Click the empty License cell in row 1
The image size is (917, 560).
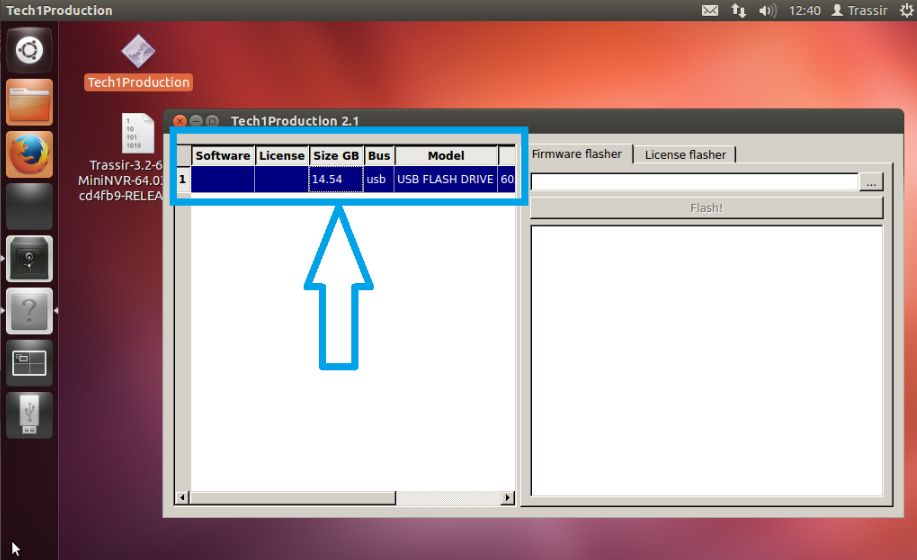coord(282,179)
